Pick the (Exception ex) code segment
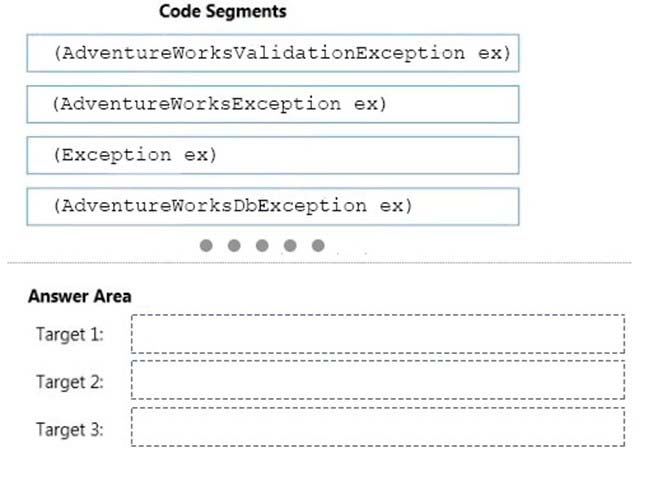 pos(273,155)
